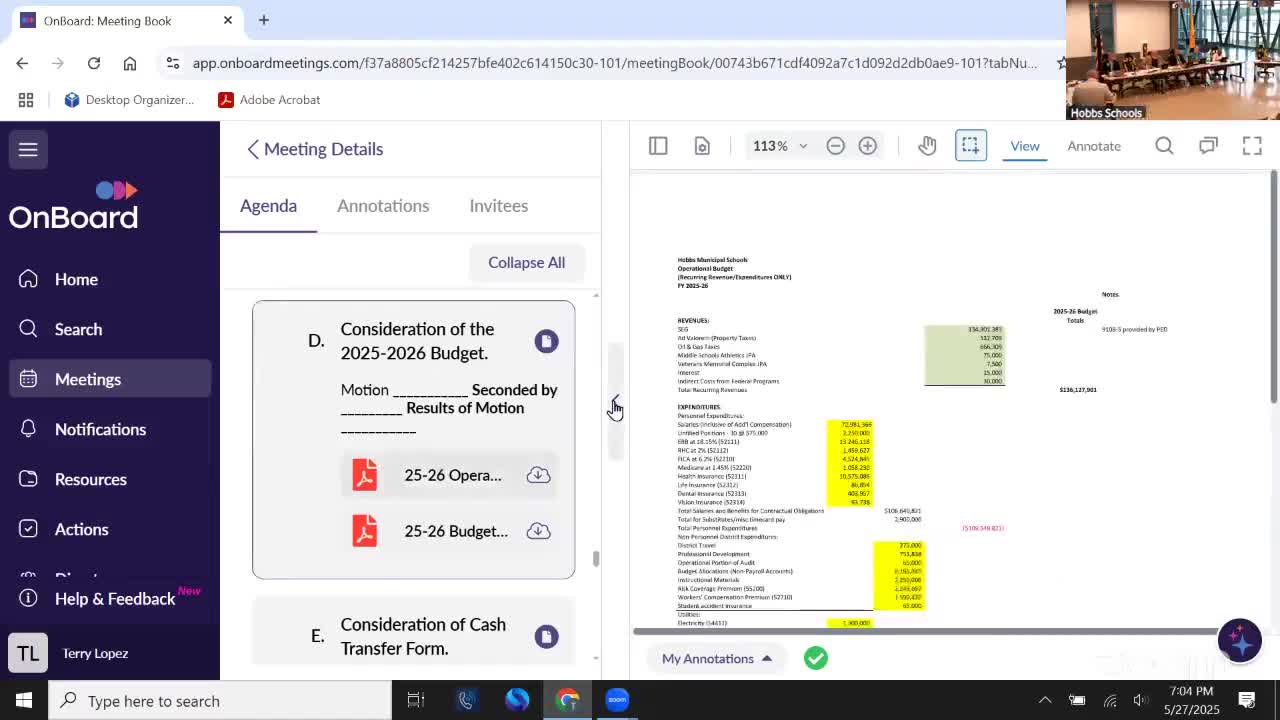Select the marquee selection tool
The height and width of the screenshot is (720, 1280).
tap(970, 146)
